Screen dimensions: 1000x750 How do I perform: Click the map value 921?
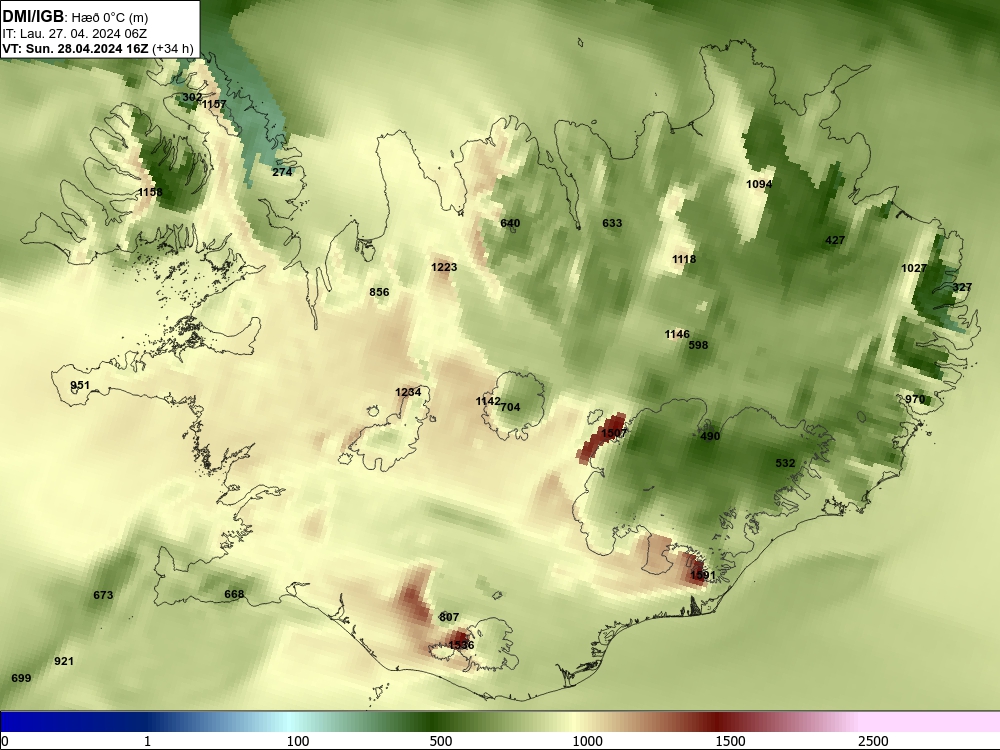click(64, 661)
